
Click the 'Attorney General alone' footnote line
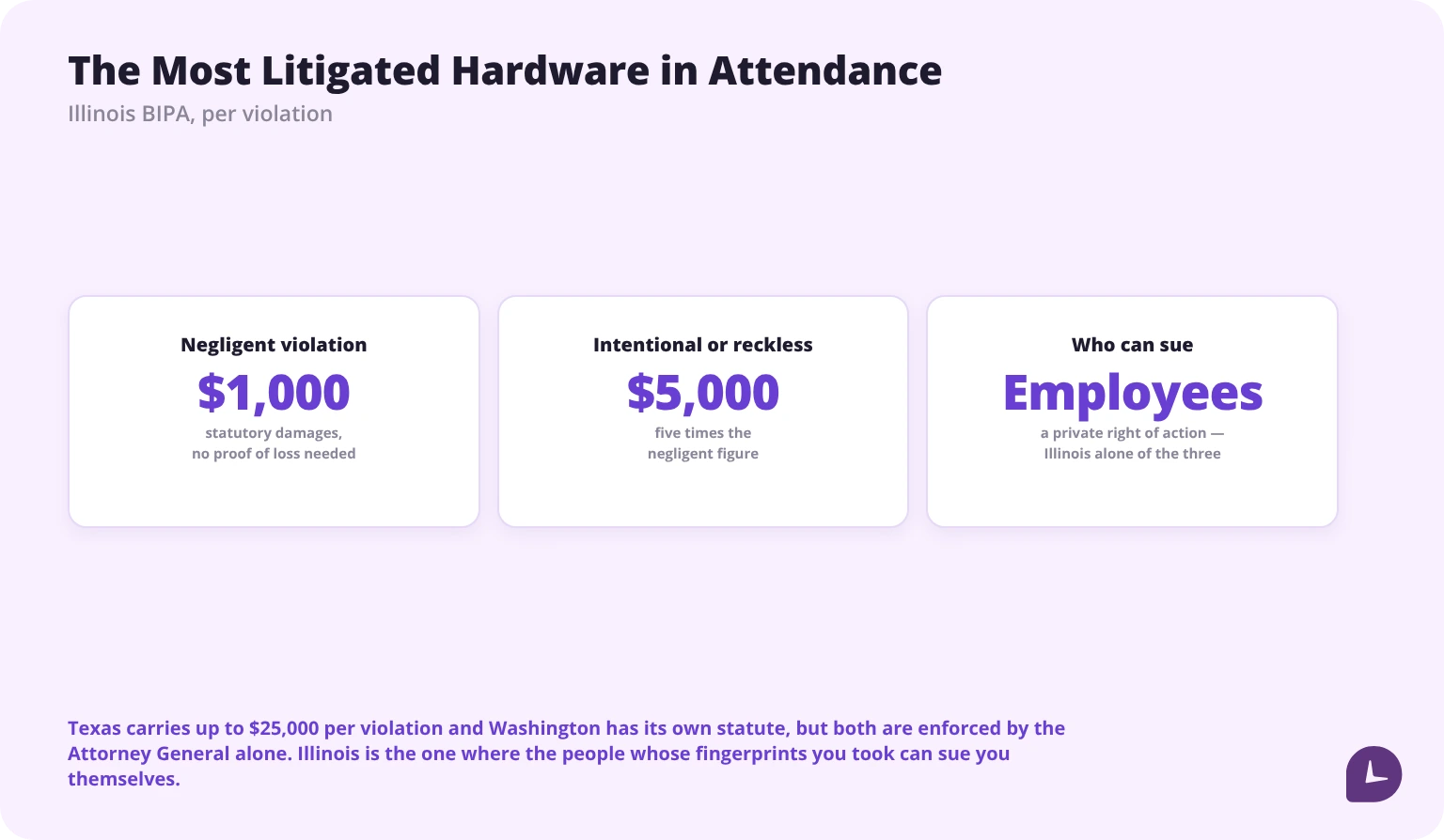point(539,754)
